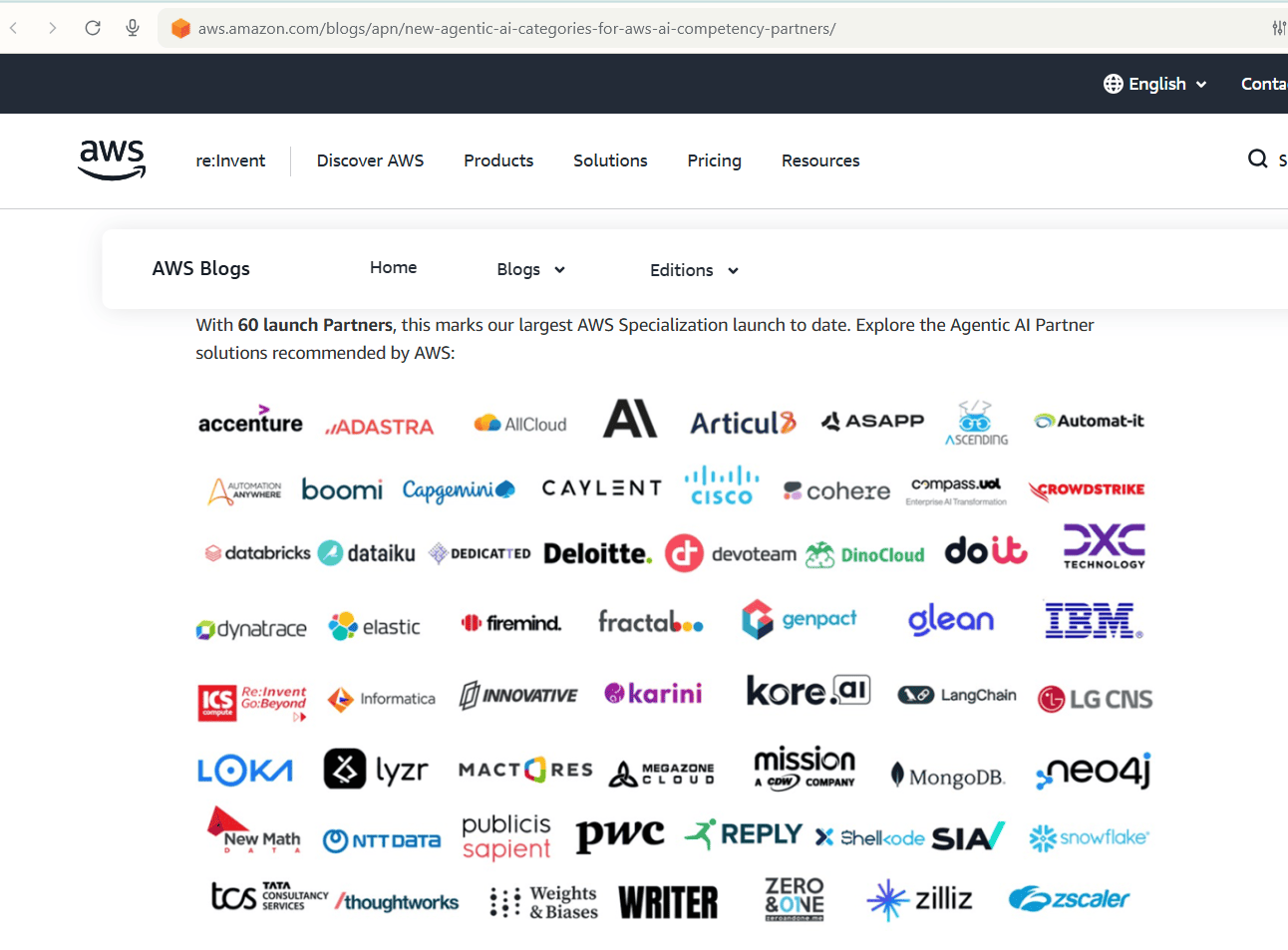Click the Capgemini logo

[459, 489]
